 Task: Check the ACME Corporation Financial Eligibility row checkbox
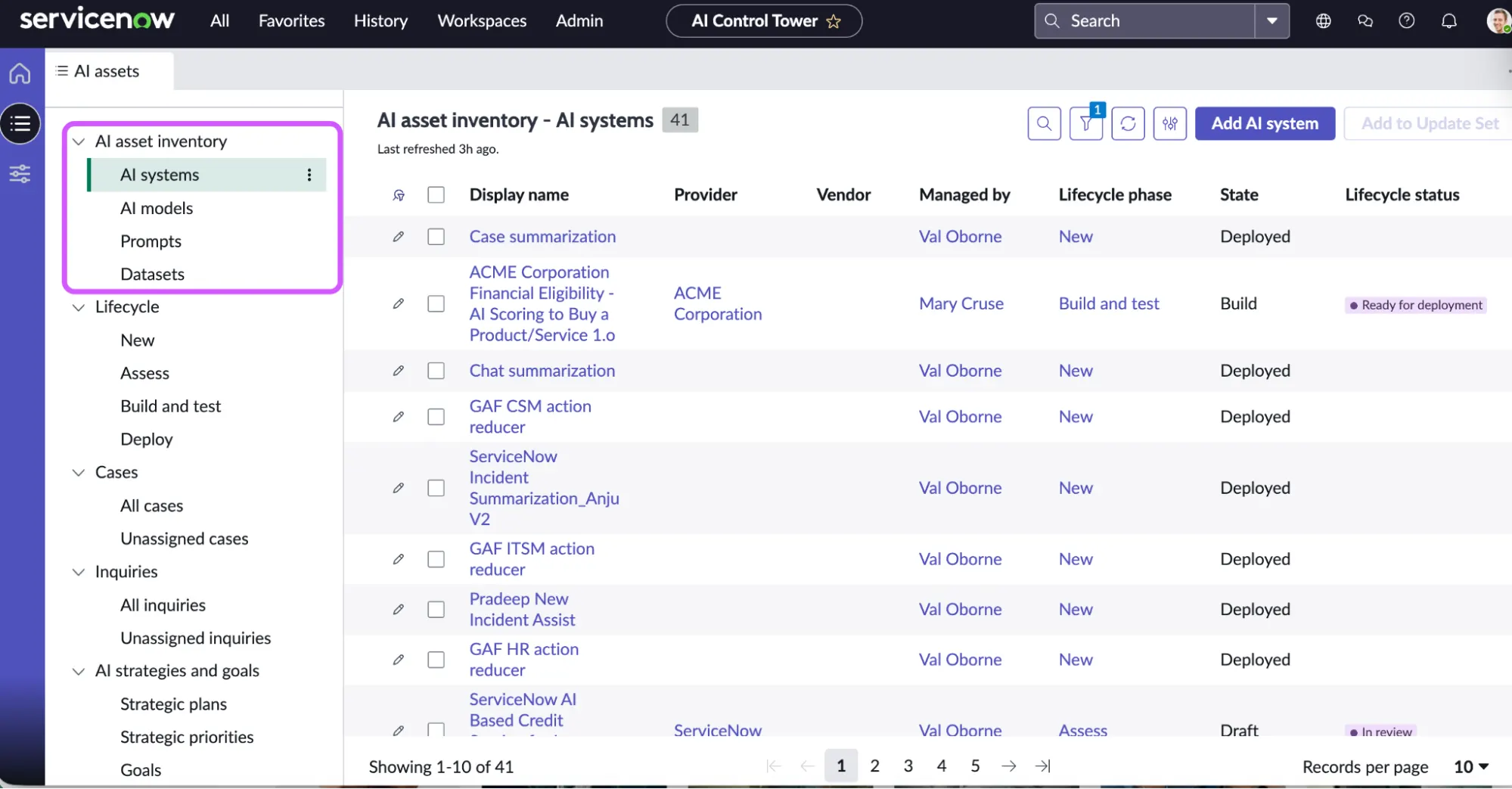pos(436,304)
